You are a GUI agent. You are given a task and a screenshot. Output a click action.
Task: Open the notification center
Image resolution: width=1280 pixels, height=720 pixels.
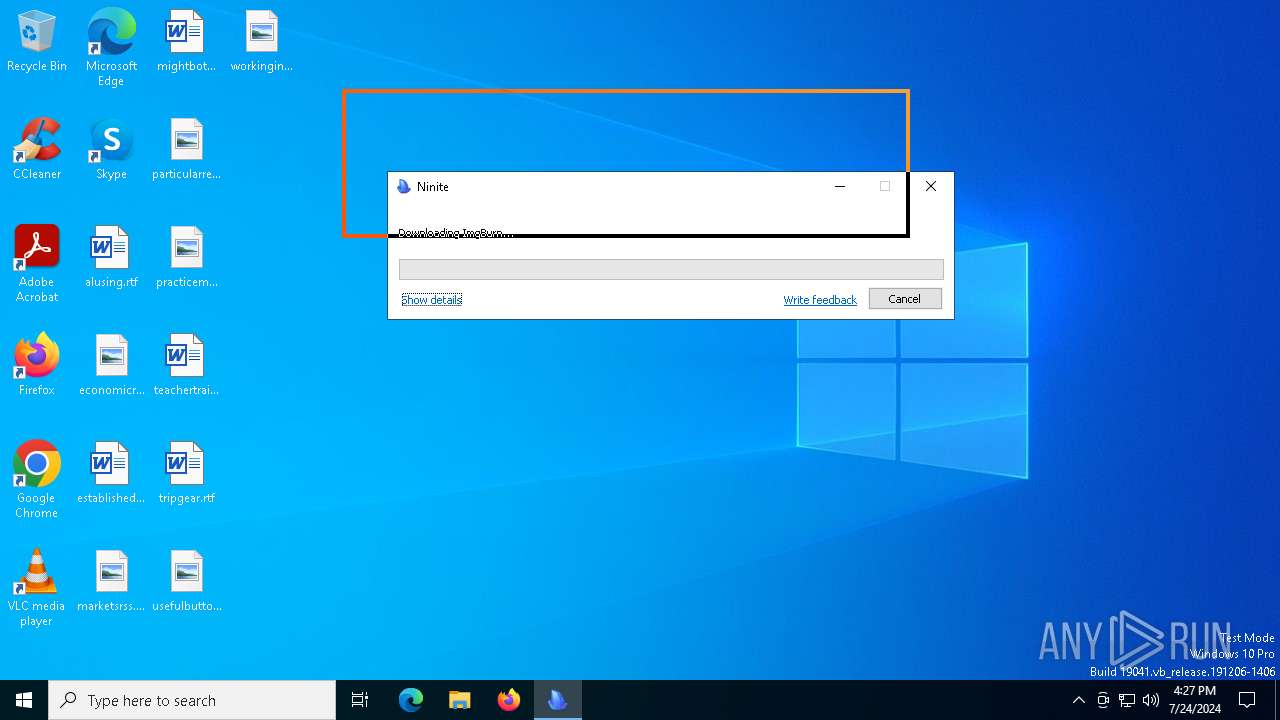[1247, 700]
